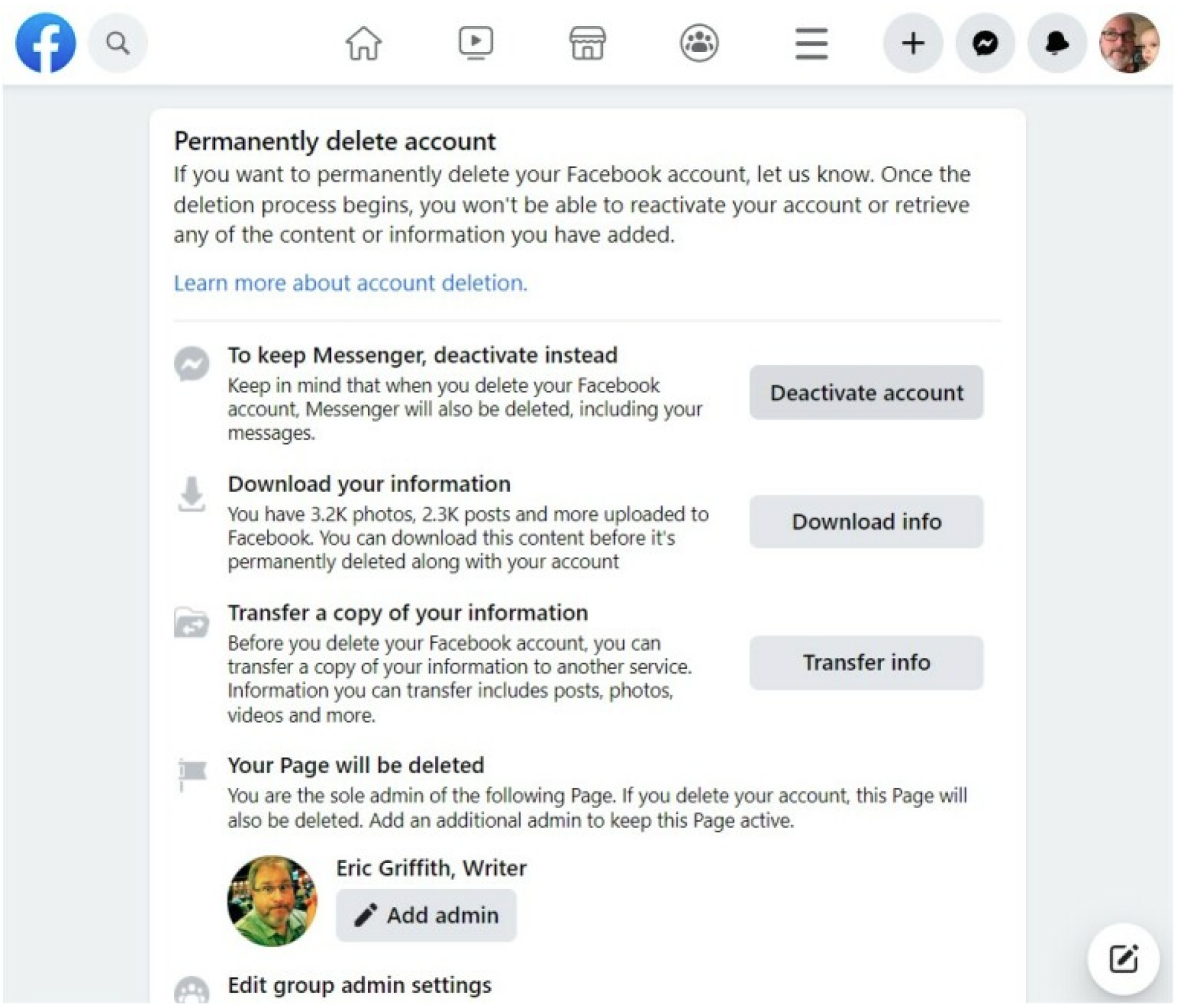Open the notifications bell icon

point(1057,43)
